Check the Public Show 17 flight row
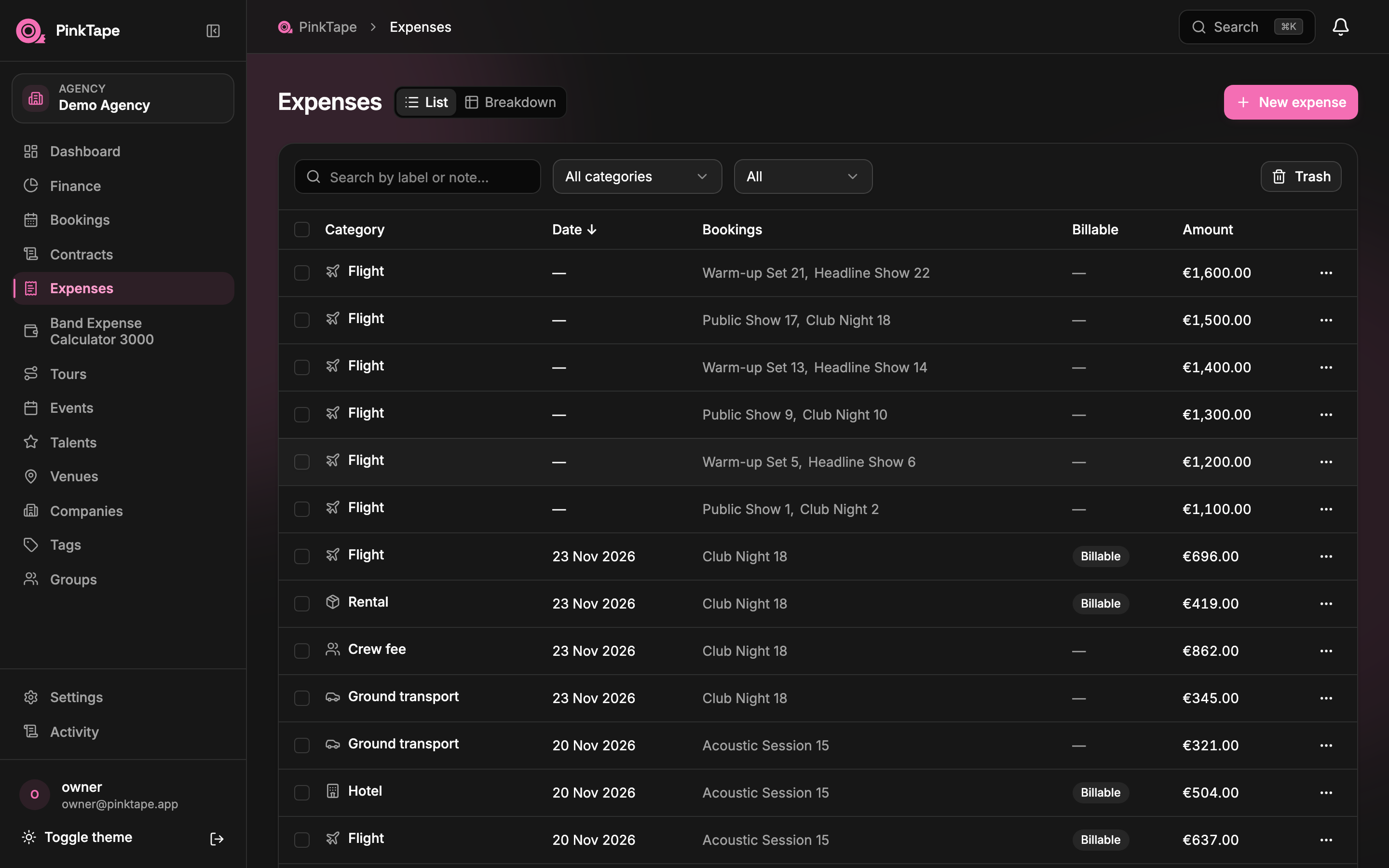This screenshot has width=1389, height=868. pyautogui.click(x=302, y=320)
